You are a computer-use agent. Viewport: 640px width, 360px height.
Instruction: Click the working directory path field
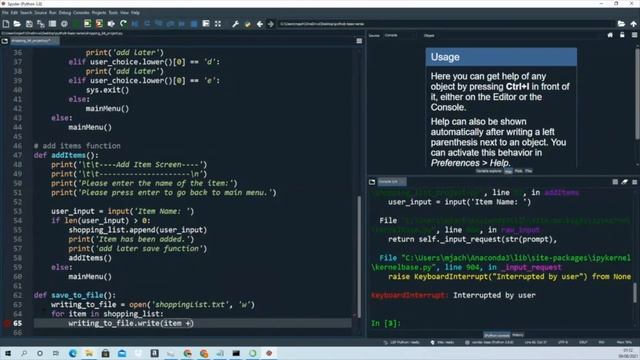[446, 24]
